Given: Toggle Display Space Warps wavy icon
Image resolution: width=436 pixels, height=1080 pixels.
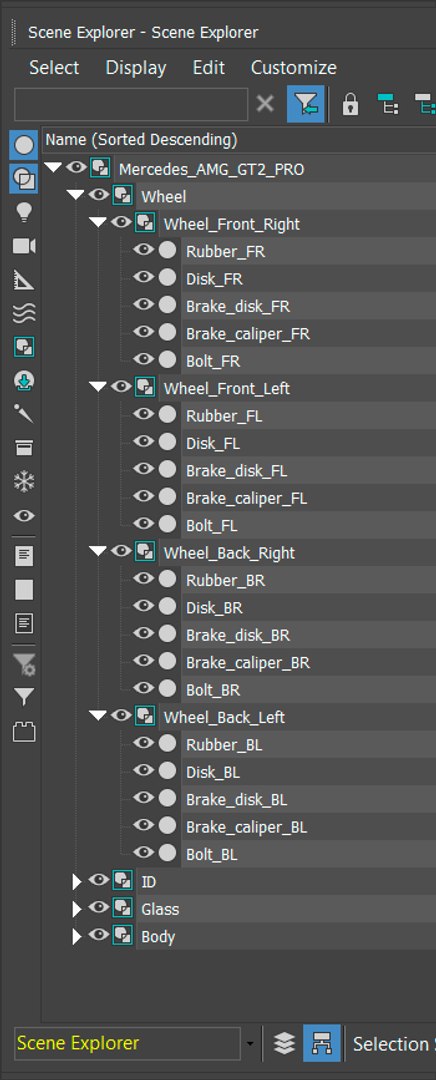Looking at the screenshot, I should coord(24,314).
